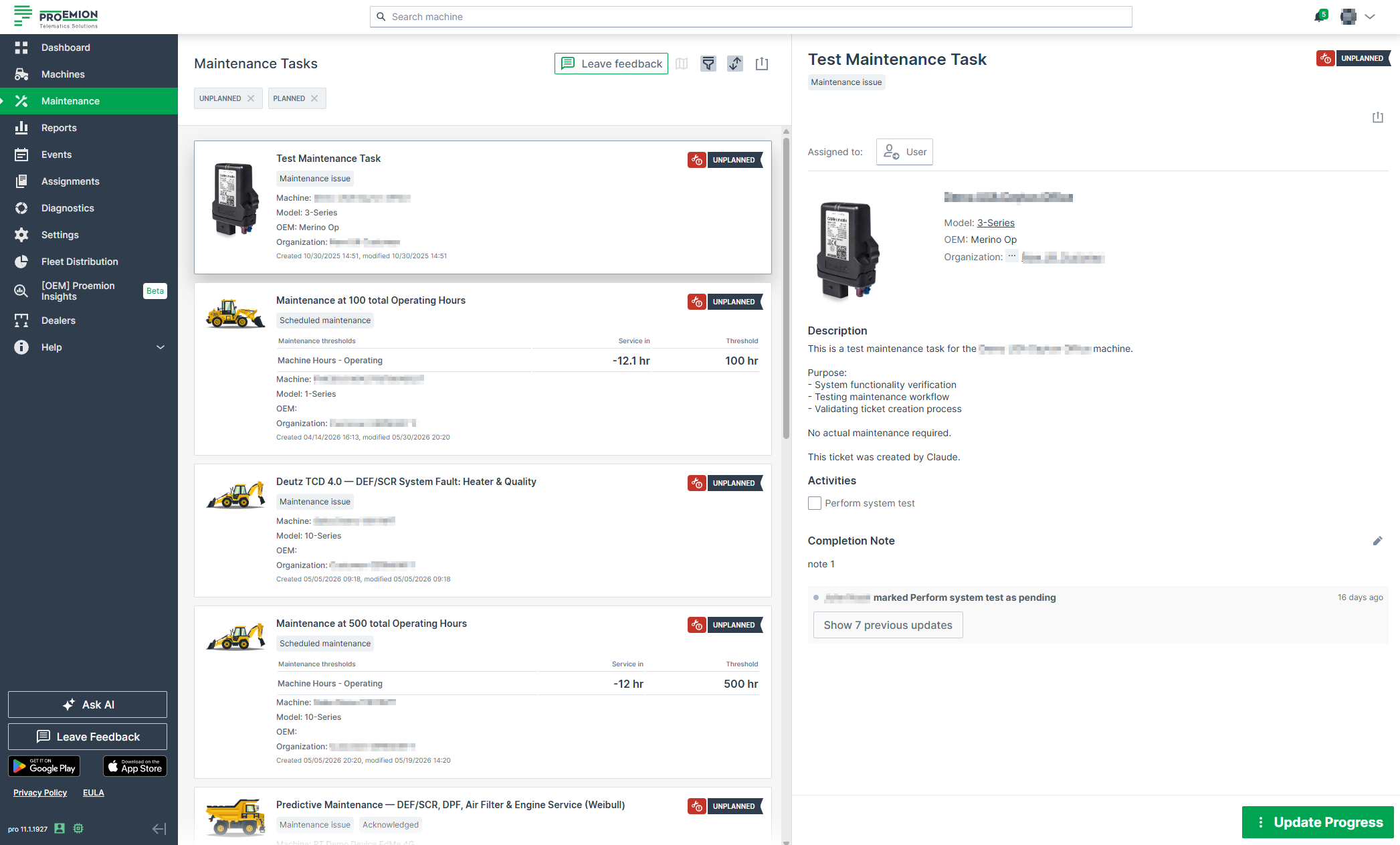The width and height of the screenshot is (1400, 845).
Task: Open Events section
Action: [x=89, y=155]
